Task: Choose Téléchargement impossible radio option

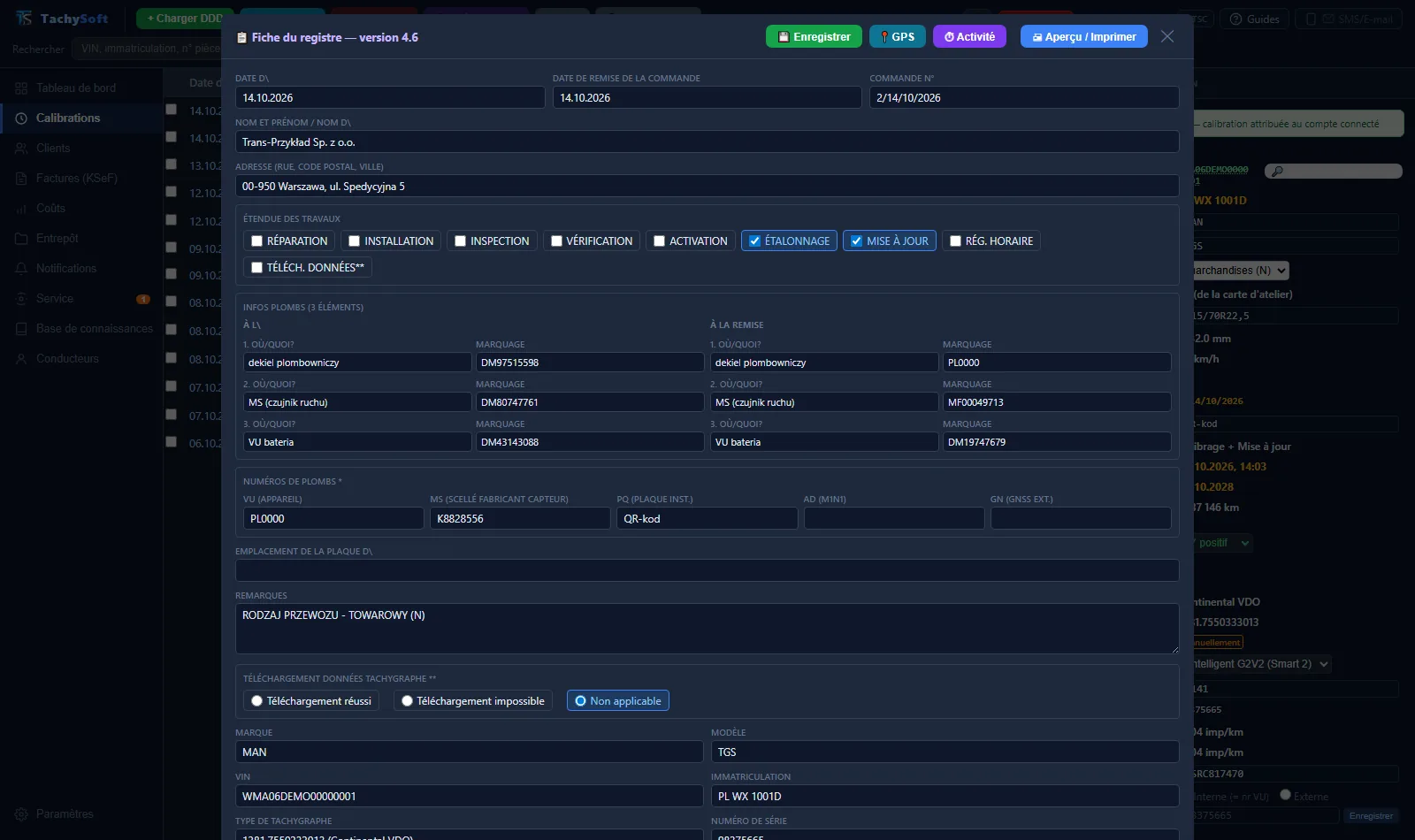Action: [407, 701]
